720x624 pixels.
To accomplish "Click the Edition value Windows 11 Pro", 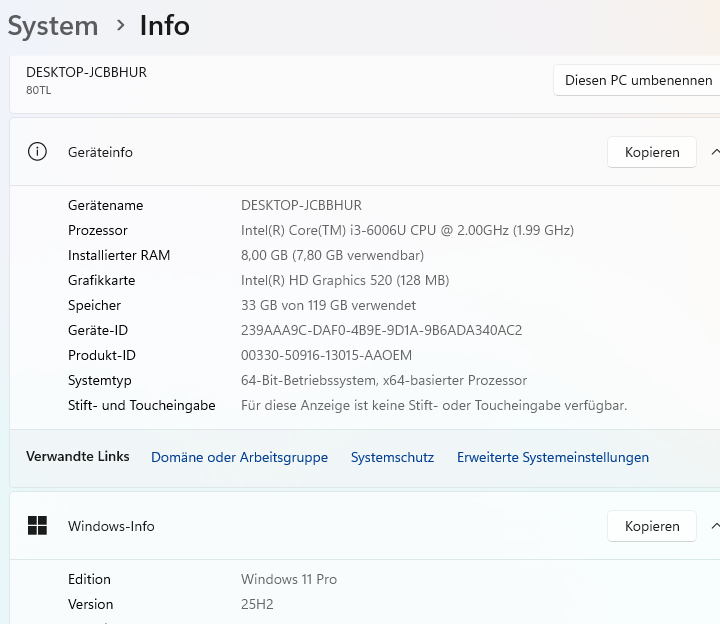I will (289, 579).
